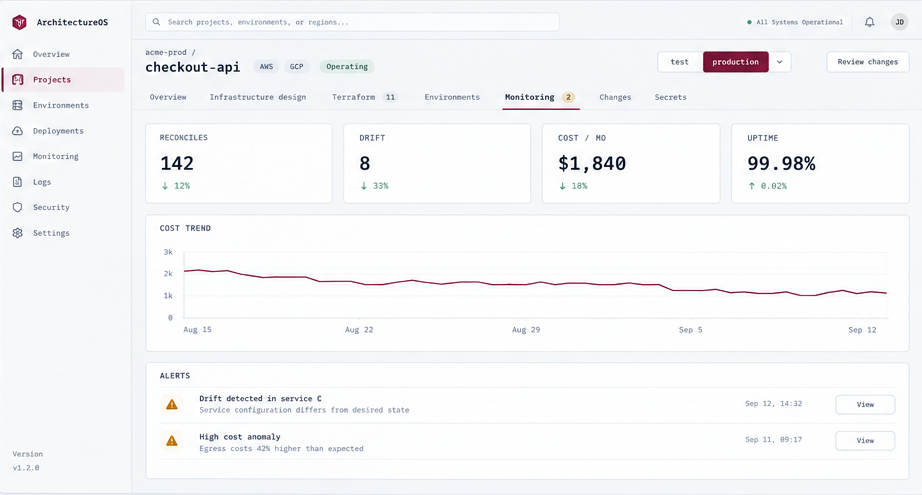Click the Environments icon in sidebar
Screen dimensions: 922x495
(x=18, y=105)
